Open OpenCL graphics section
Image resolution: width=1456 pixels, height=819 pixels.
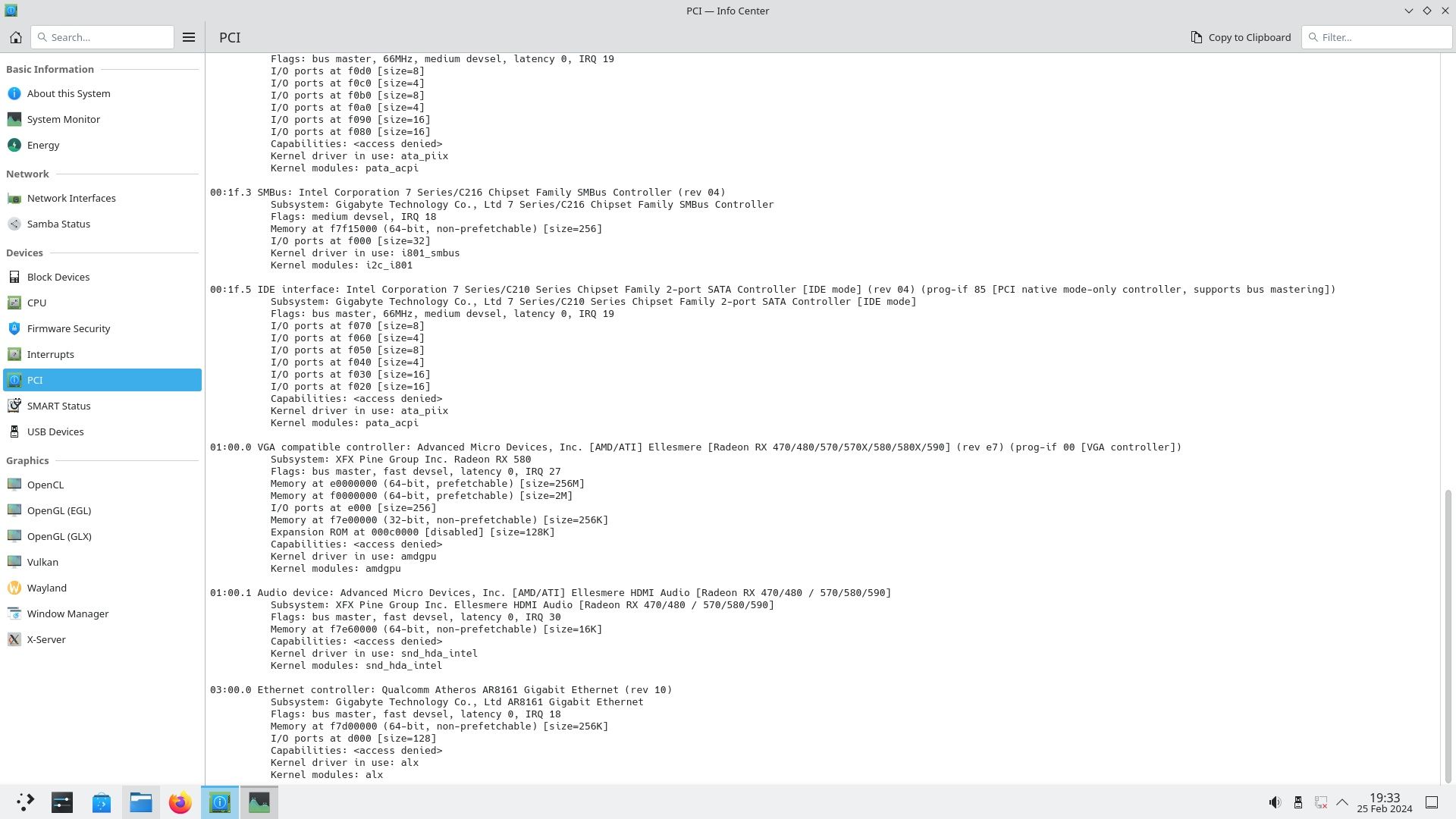45,484
